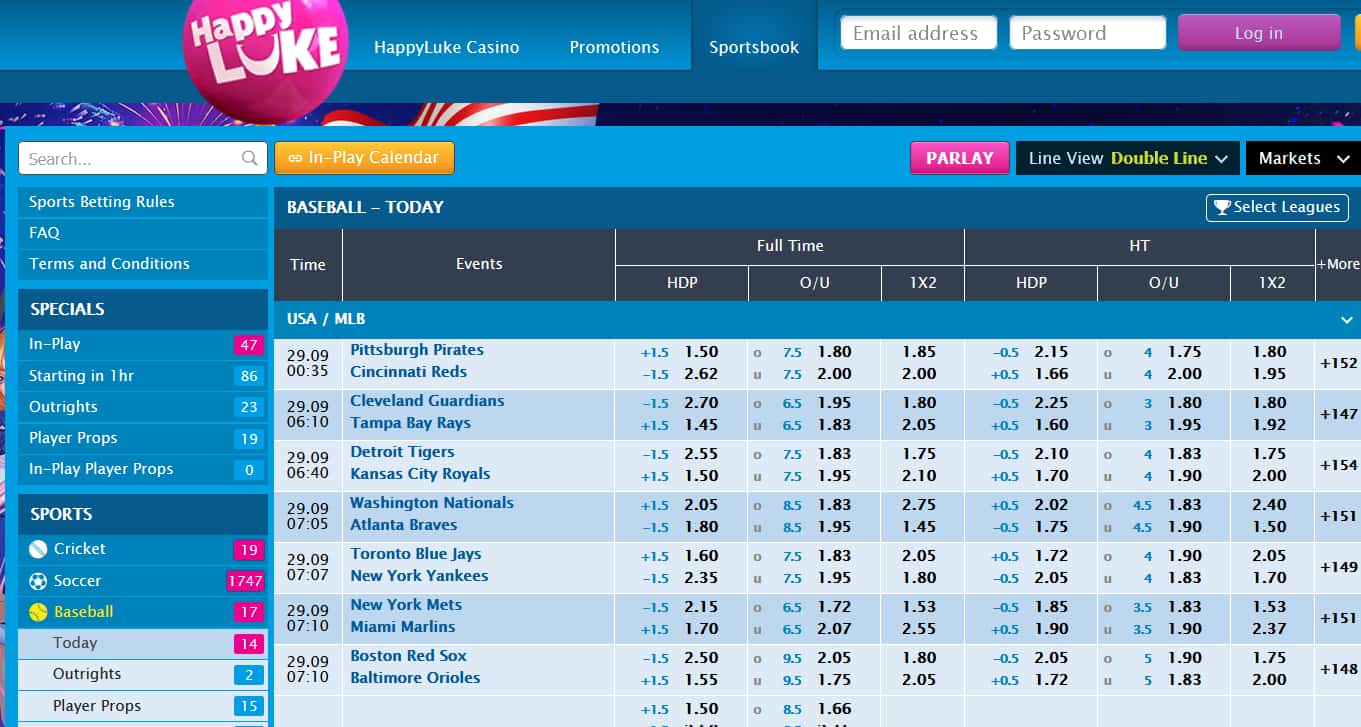Viewport: 1361px width, 727px height.
Task: Open the Line View Double Line dropdown
Action: click(1128, 158)
